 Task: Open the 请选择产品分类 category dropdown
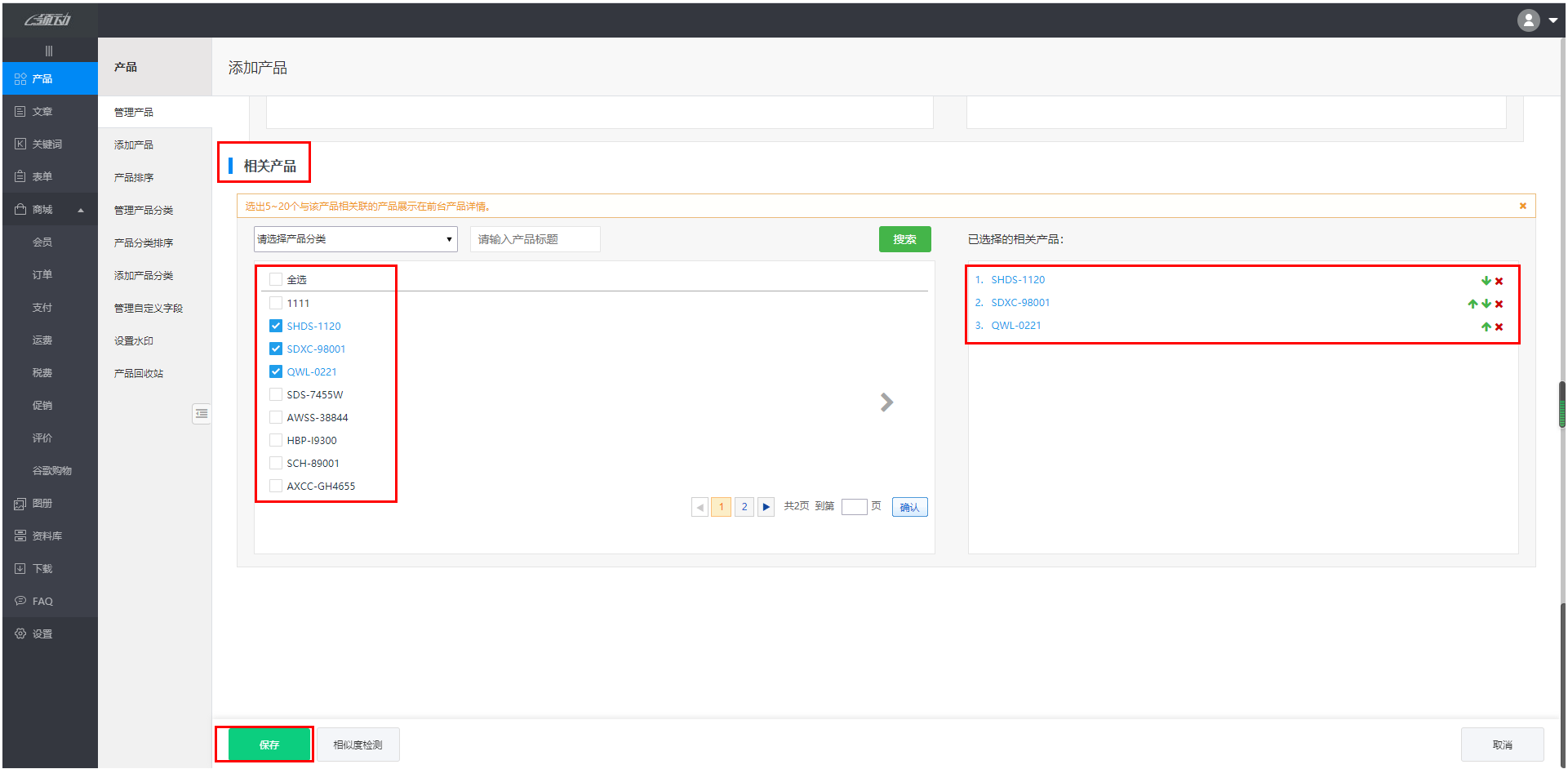click(355, 239)
